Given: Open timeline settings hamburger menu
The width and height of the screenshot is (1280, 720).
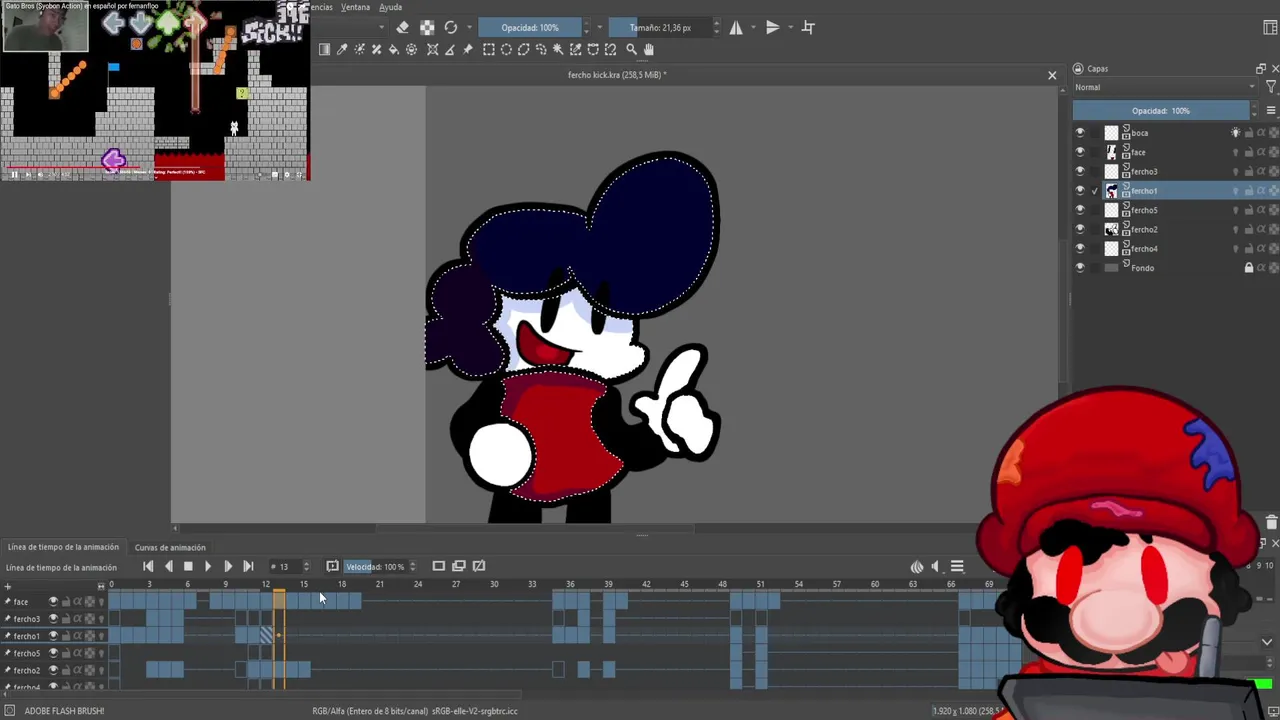Looking at the screenshot, I should coord(957,567).
